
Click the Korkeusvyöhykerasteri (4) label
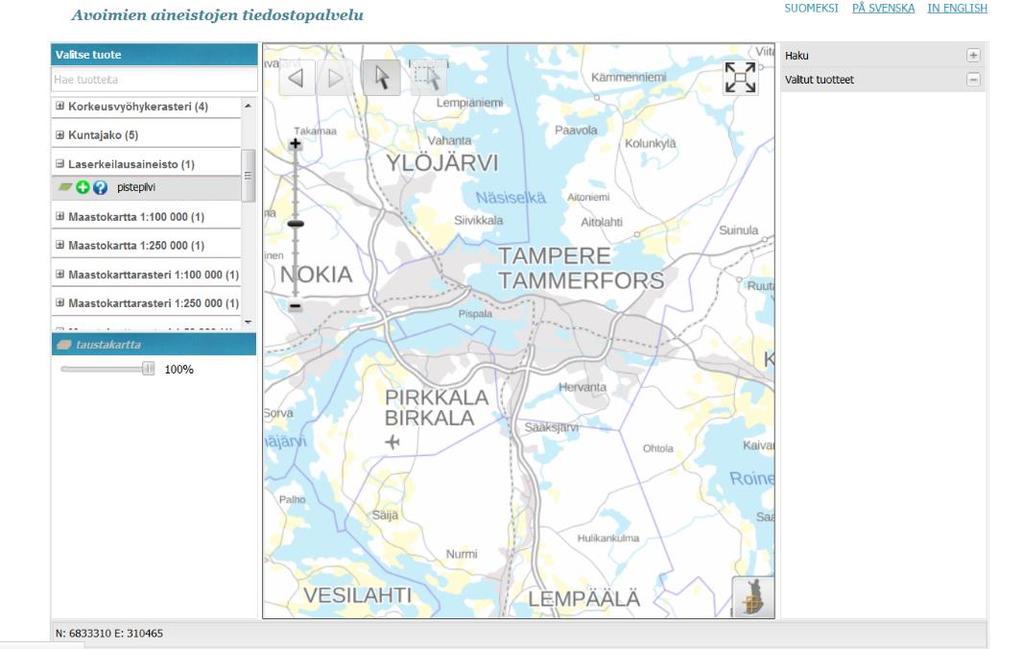point(138,106)
